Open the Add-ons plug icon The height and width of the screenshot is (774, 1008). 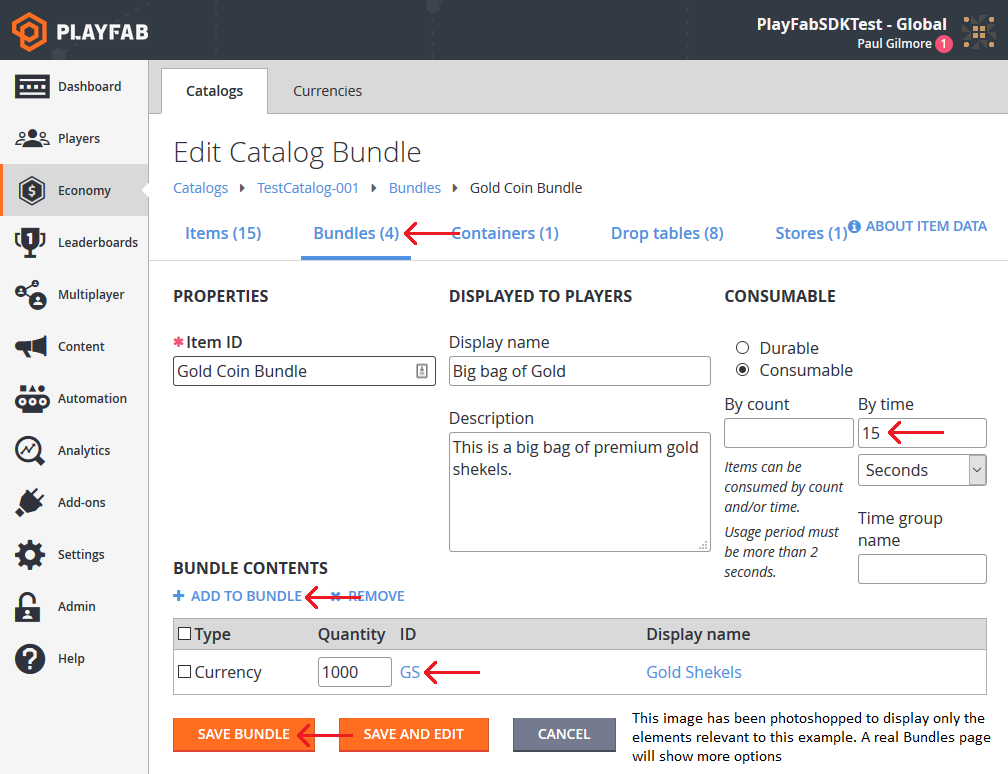[x=30, y=503]
